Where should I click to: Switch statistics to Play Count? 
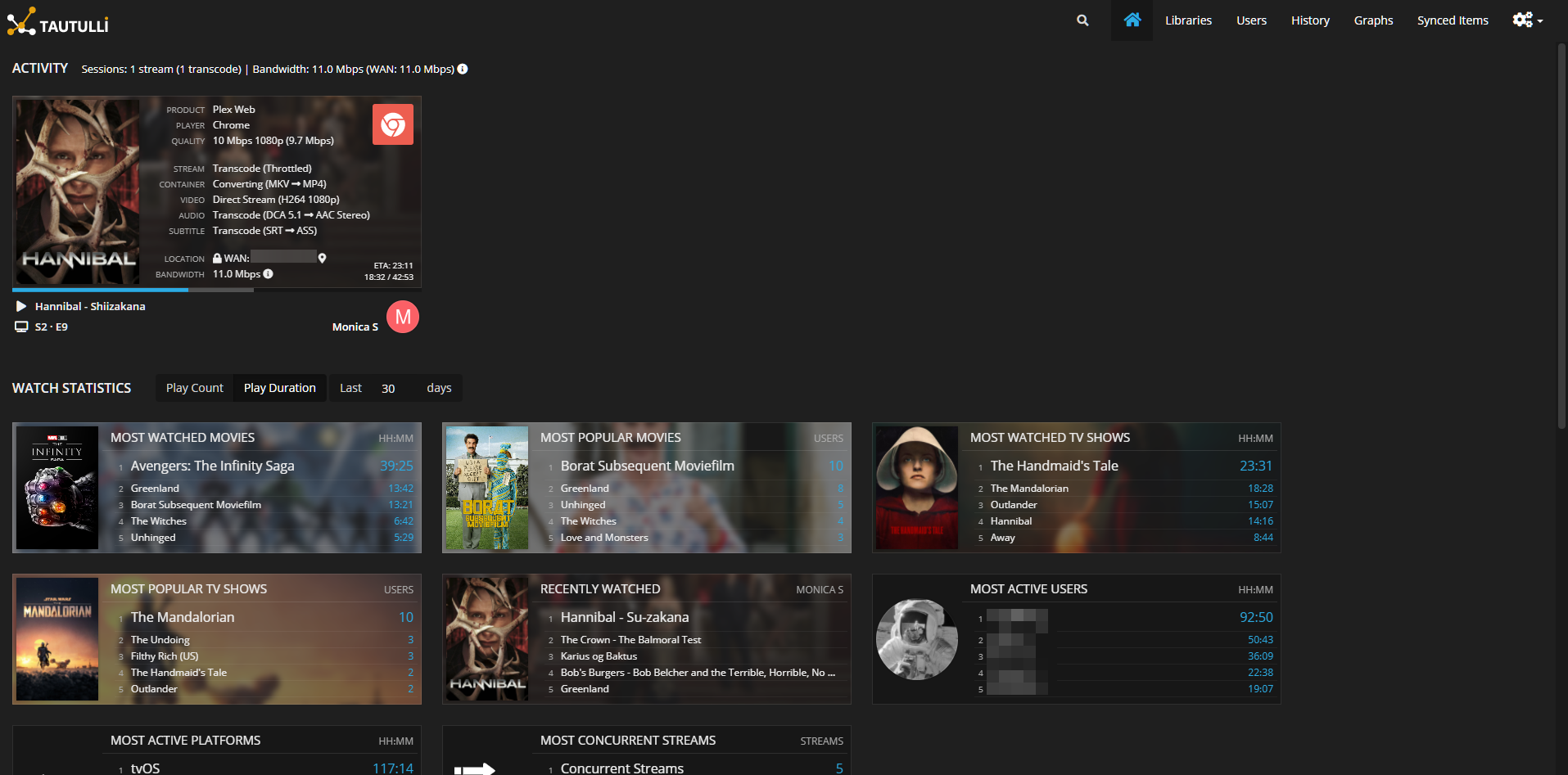194,388
